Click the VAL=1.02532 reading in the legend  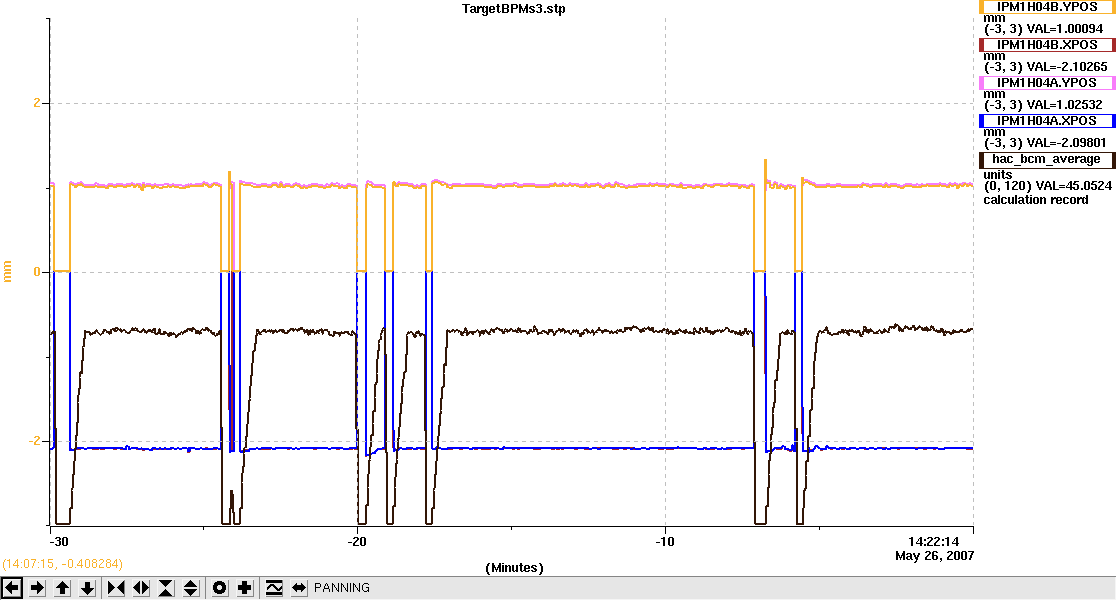[x=1065, y=105]
